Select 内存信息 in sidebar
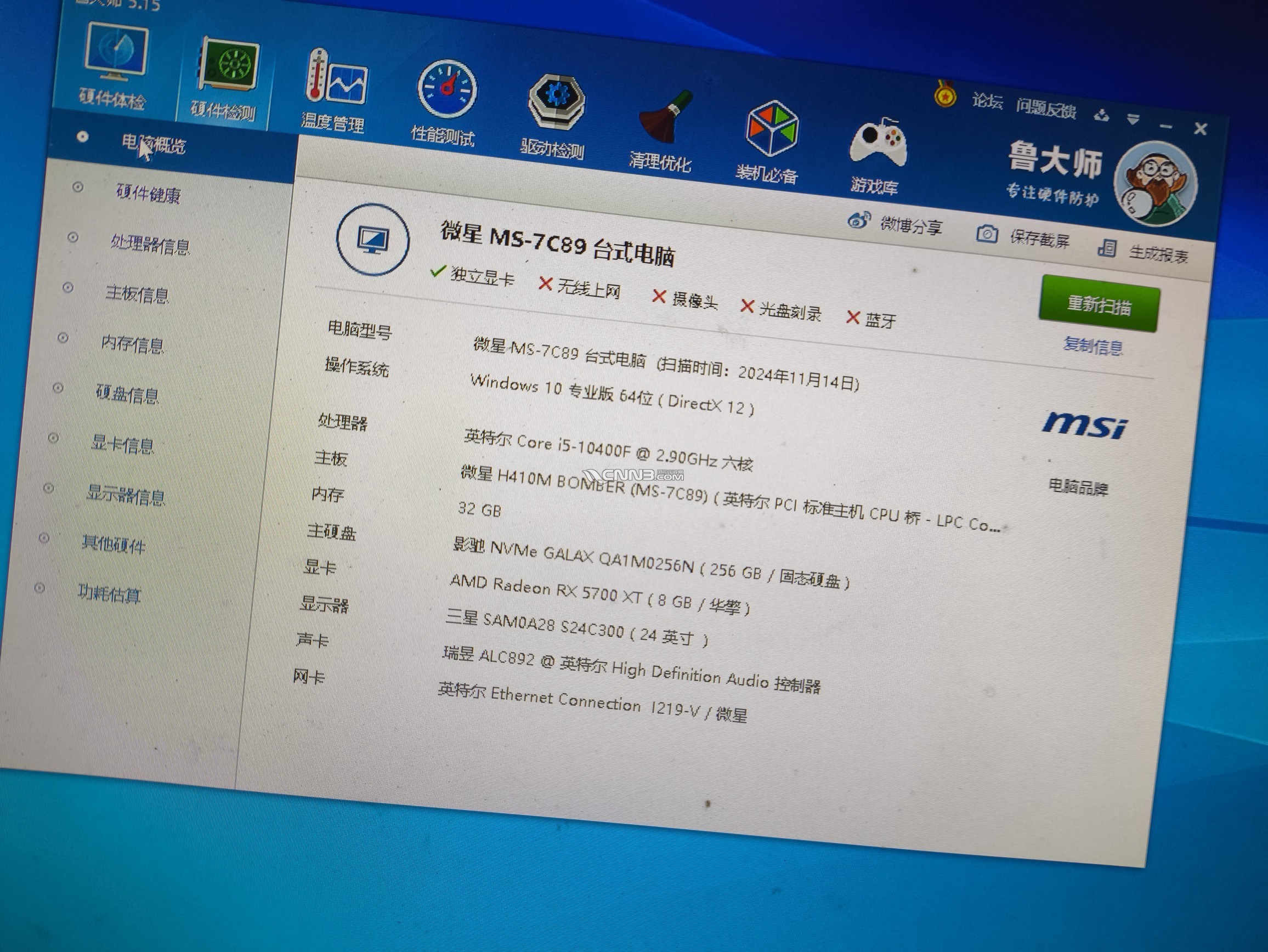The image size is (1268, 952). pyautogui.click(x=132, y=344)
